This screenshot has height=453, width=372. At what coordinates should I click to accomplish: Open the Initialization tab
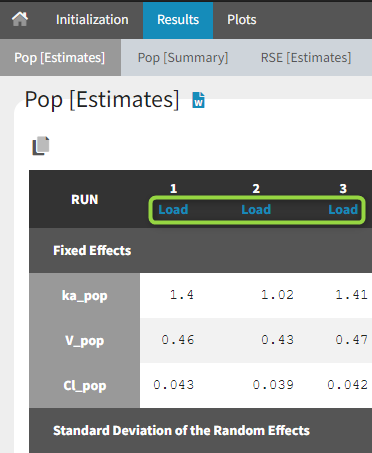[92, 20]
